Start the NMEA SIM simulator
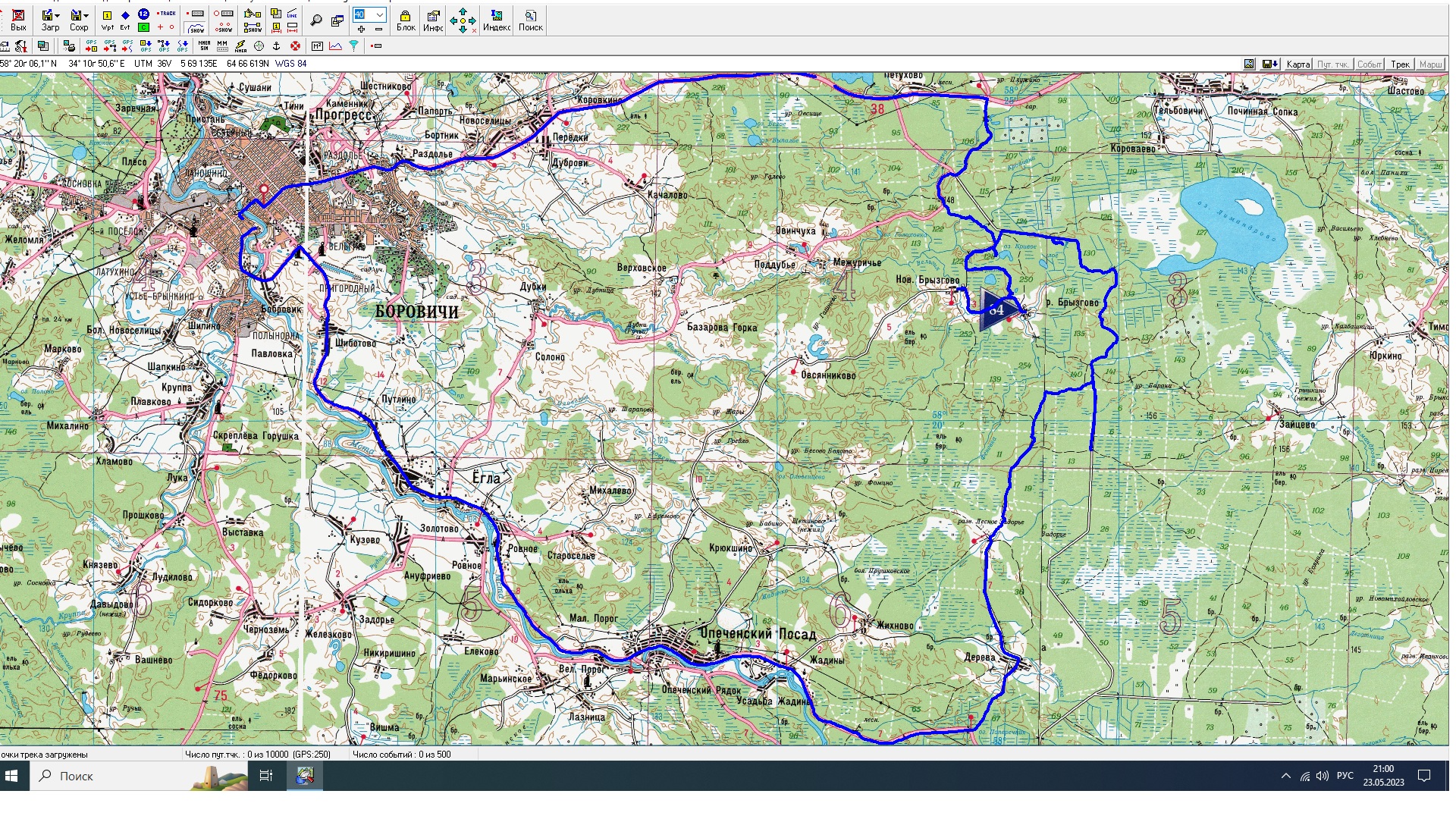The width and height of the screenshot is (1456, 819). [x=204, y=46]
